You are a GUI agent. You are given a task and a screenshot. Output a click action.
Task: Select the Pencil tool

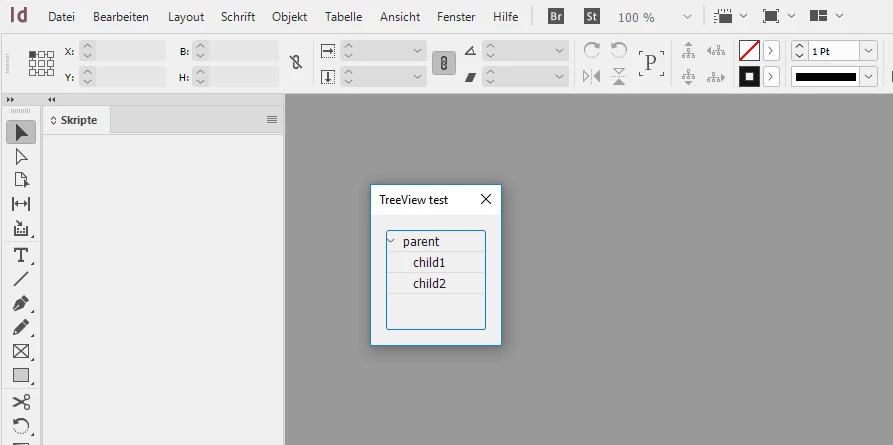(21, 328)
